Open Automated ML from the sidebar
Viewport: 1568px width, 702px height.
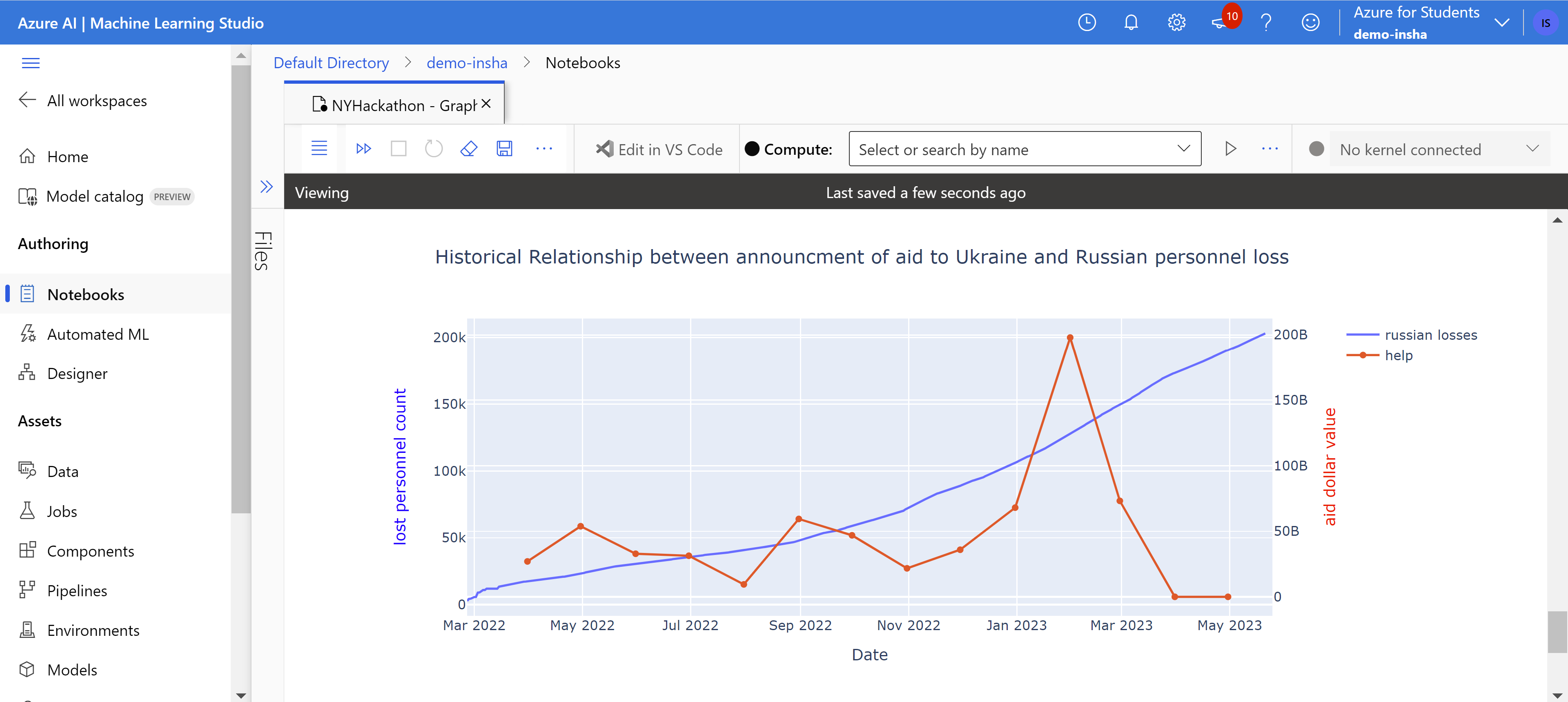[x=98, y=334]
